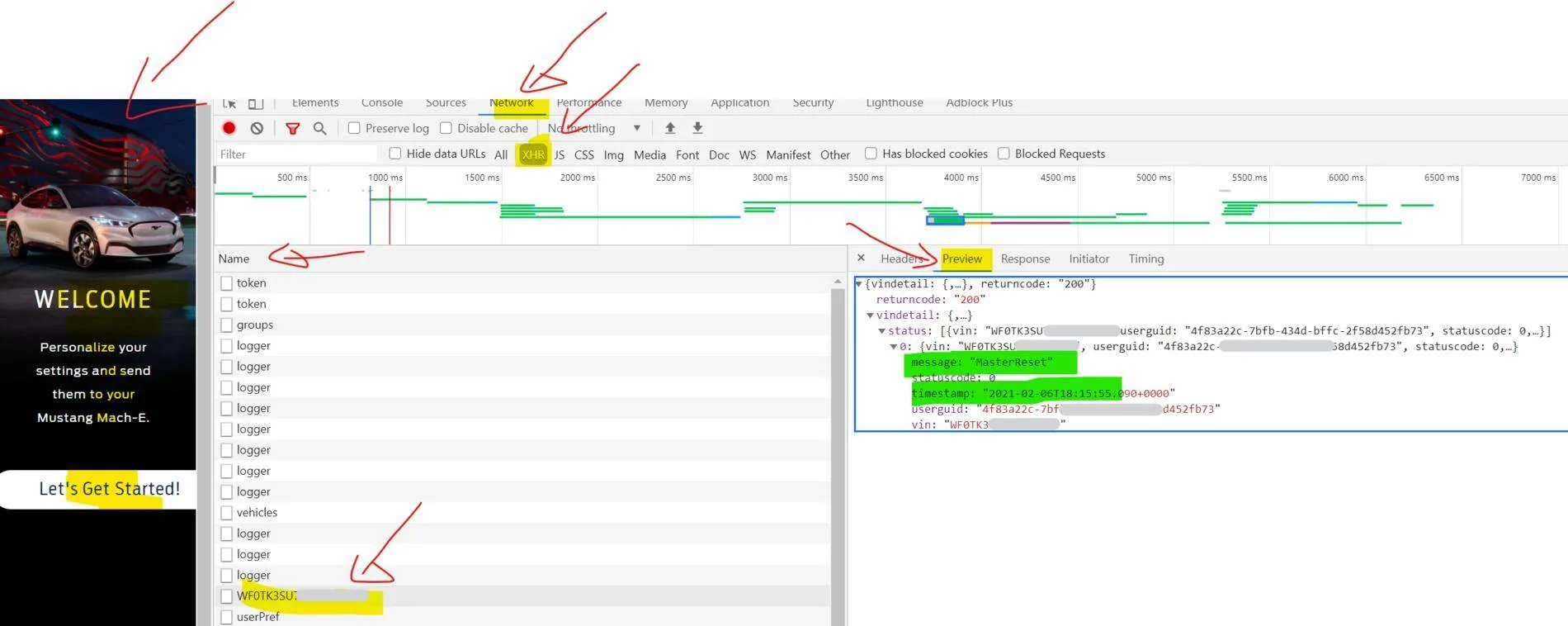Open the Application panel tab
The height and width of the screenshot is (626, 1568).
(x=740, y=103)
